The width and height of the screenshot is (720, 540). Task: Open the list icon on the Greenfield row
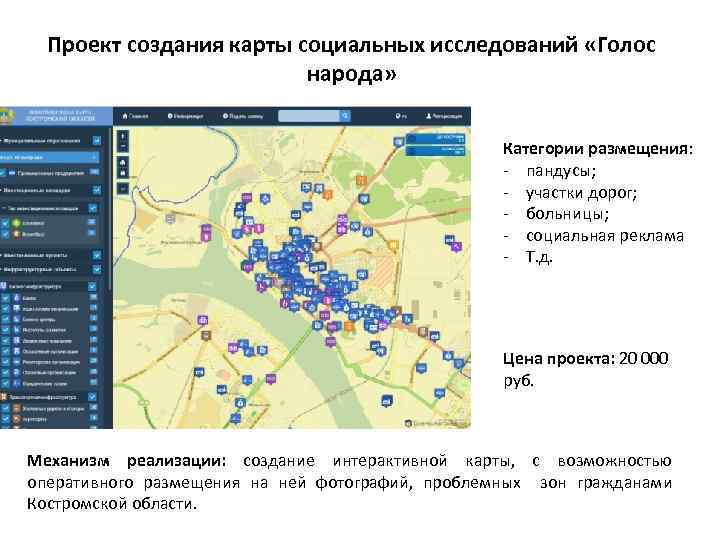(x=92, y=222)
